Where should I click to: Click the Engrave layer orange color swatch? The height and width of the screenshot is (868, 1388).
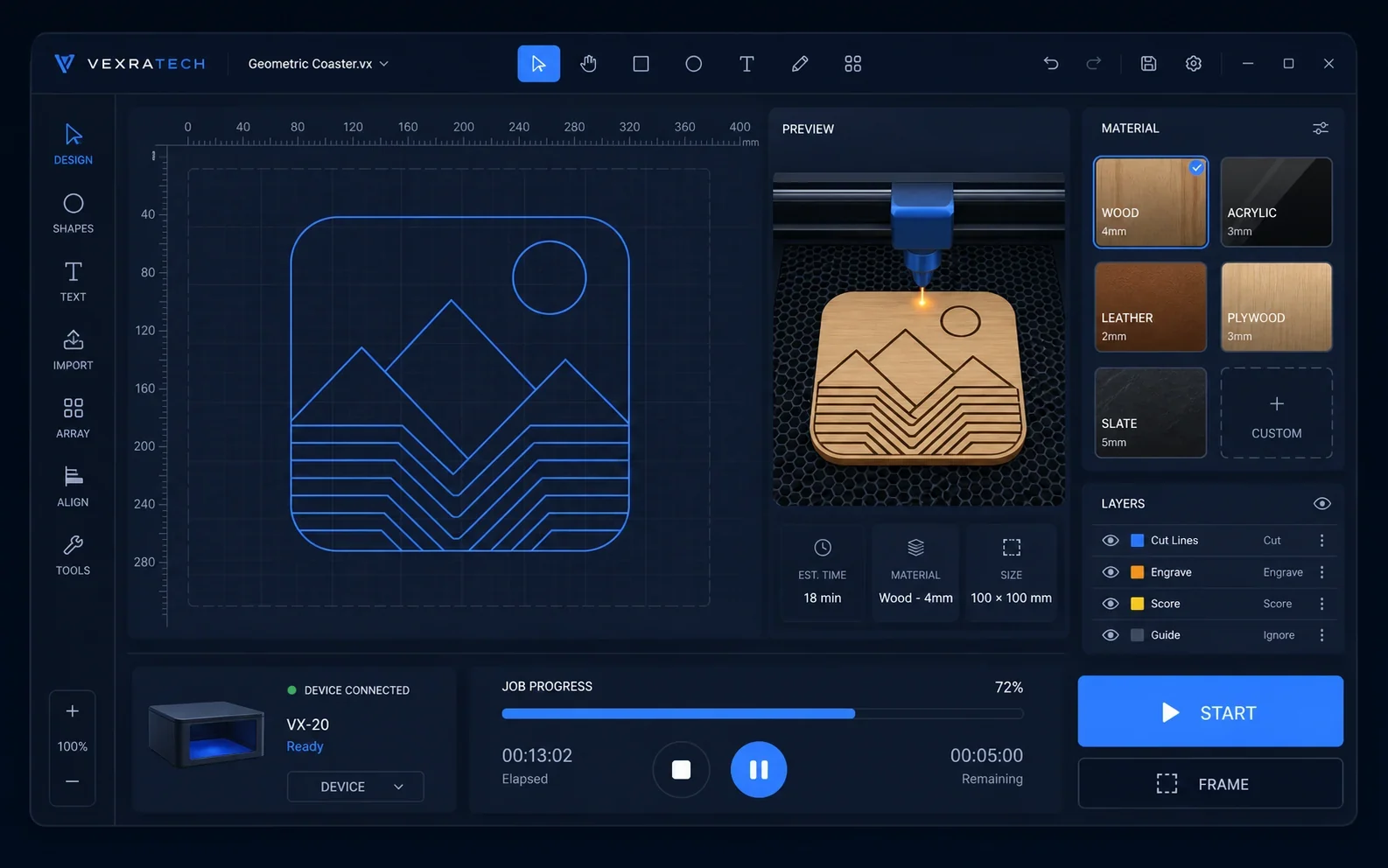pyautogui.click(x=1138, y=572)
